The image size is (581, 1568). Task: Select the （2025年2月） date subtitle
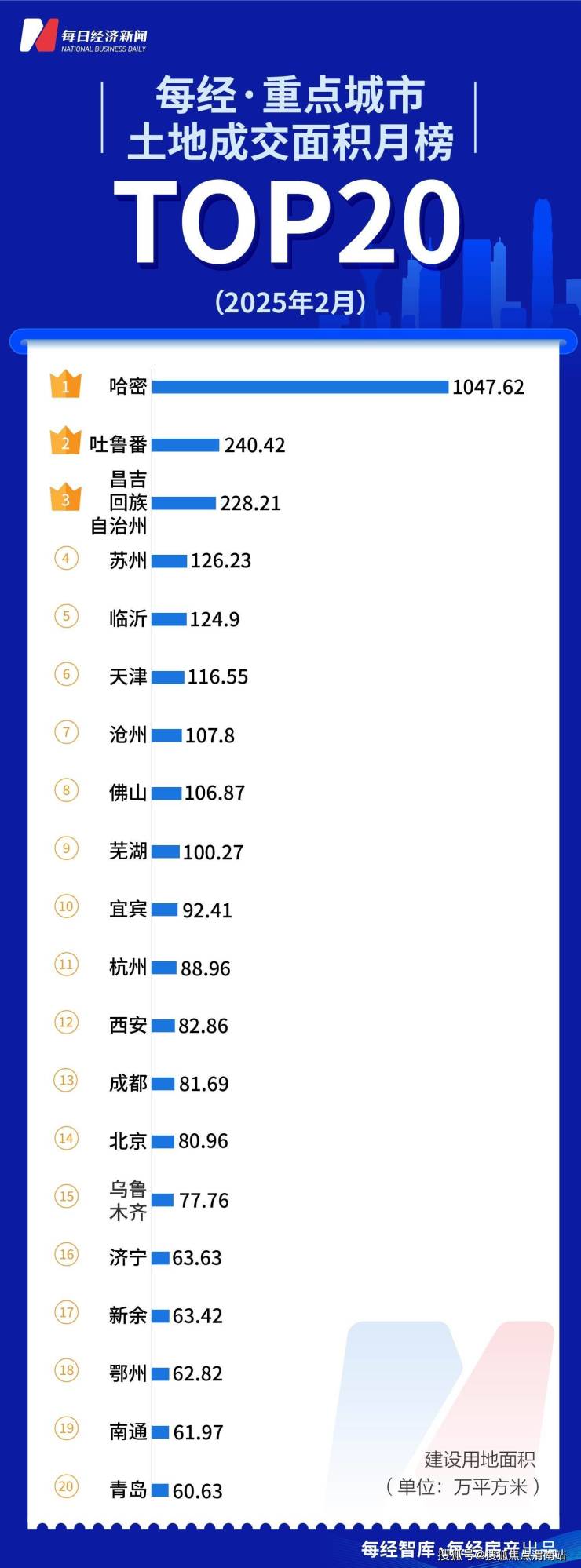pyautogui.click(x=290, y=302)
